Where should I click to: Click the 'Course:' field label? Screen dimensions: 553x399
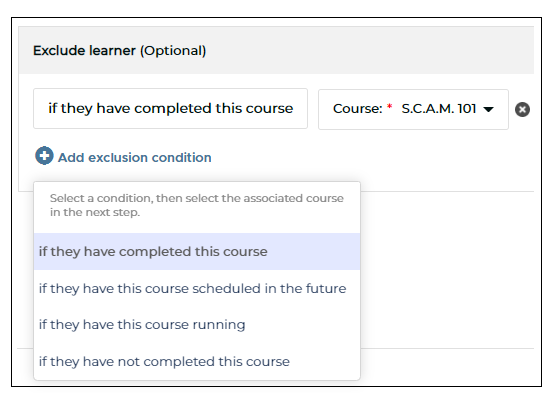[x=357, y=109]
